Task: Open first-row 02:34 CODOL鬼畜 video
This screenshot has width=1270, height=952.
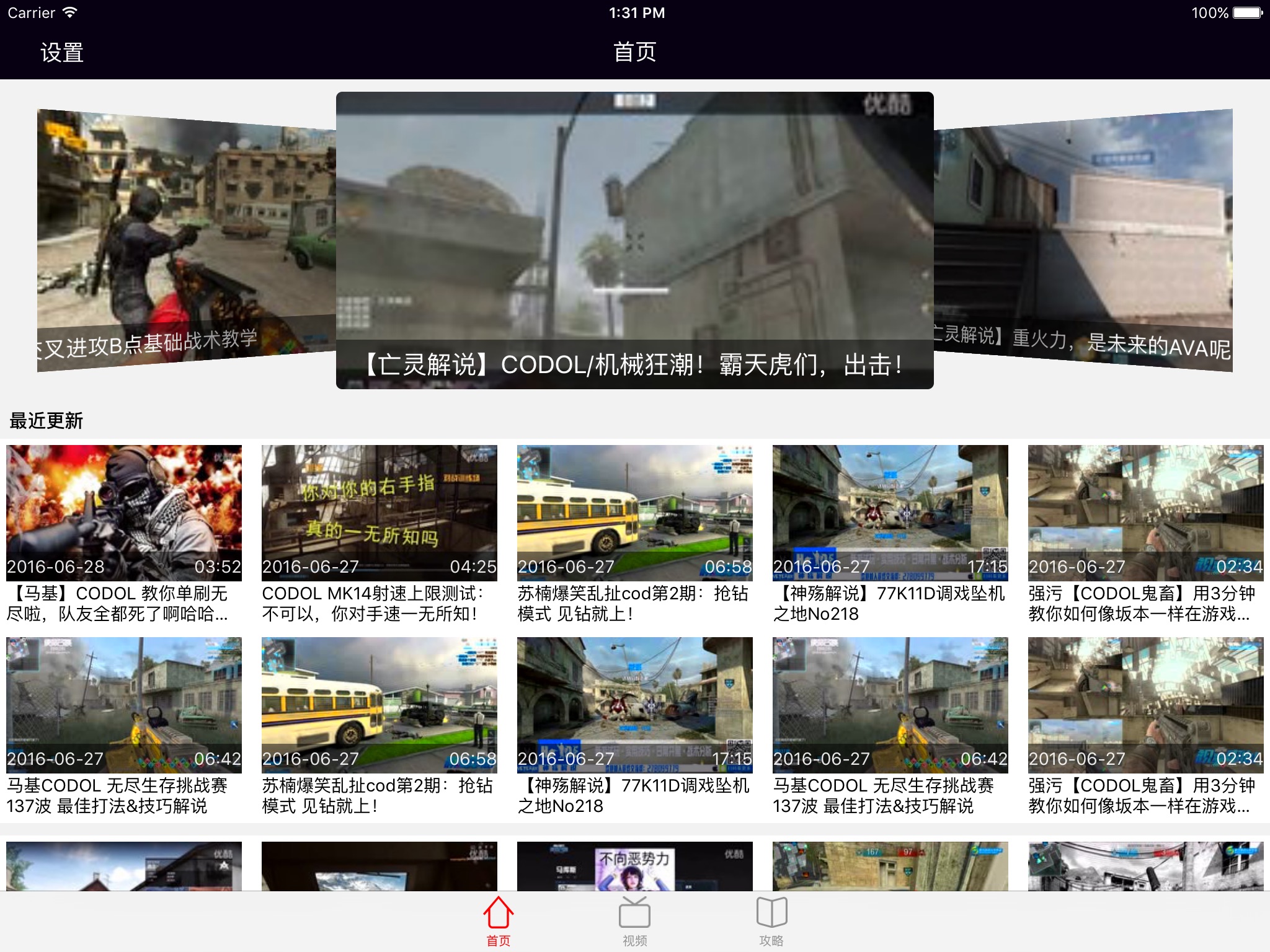Action: pos(1145,512)
